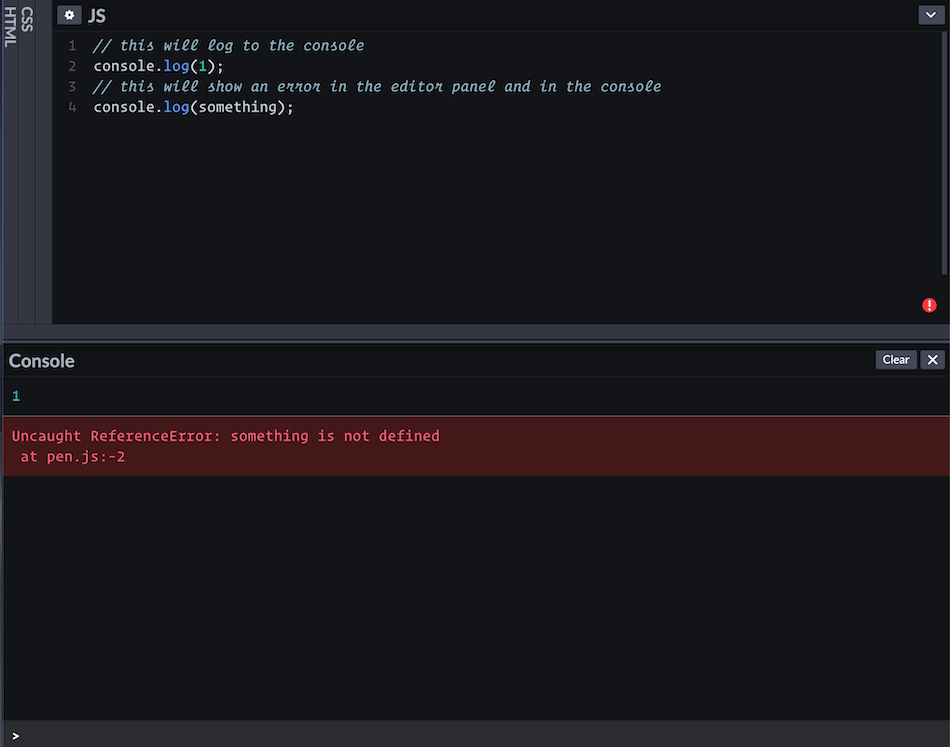Select the JS panel header label
The image size is (950, 747).
tap(96, 15)
